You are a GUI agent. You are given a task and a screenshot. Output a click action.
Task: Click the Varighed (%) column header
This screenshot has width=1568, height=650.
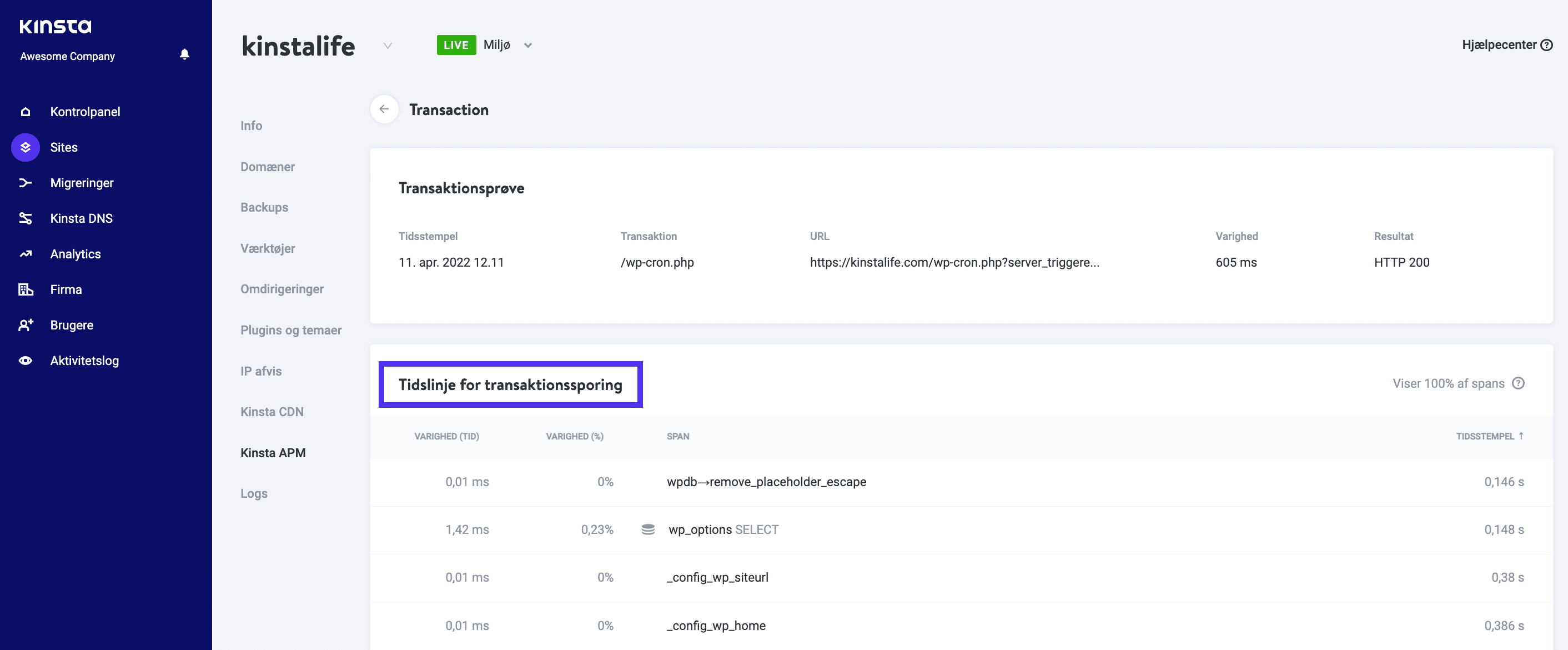574,436
